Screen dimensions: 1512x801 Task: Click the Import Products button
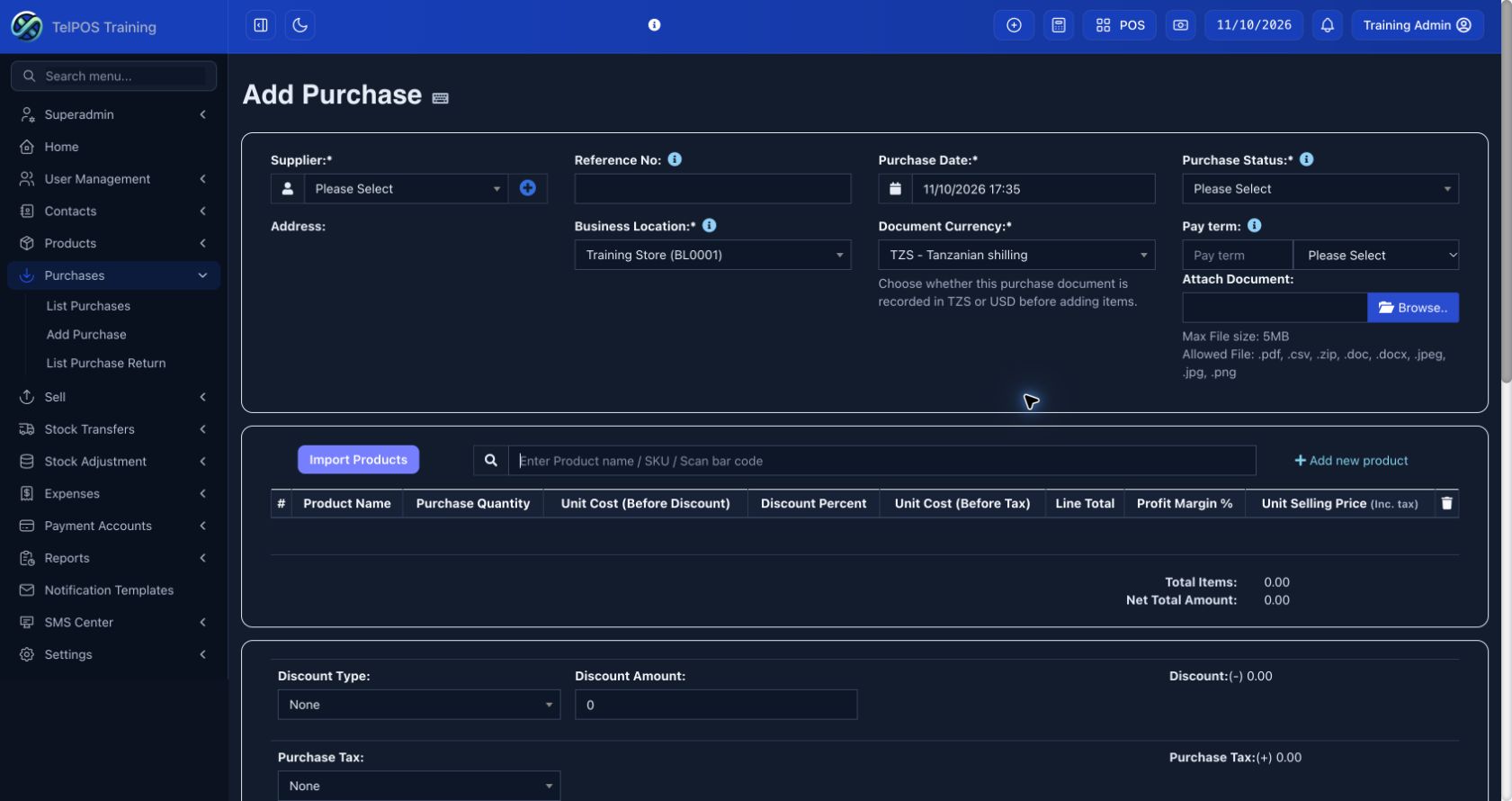coord(358,460)
